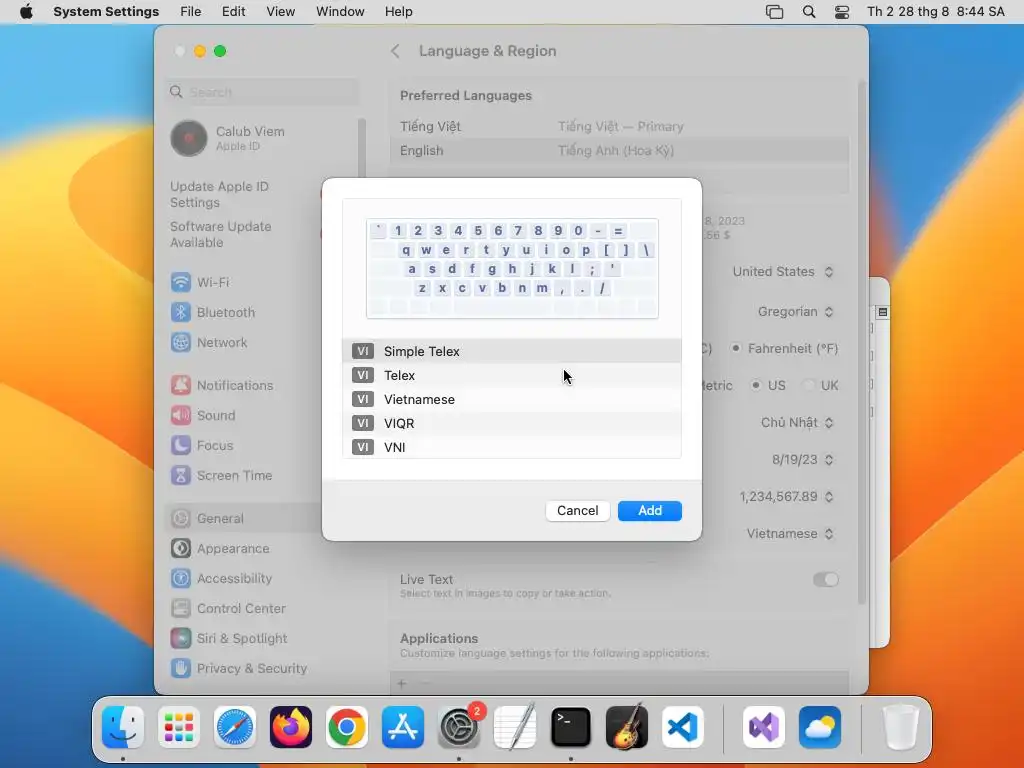
Task: Open the Window menu
Action: [x=340, y=12]
